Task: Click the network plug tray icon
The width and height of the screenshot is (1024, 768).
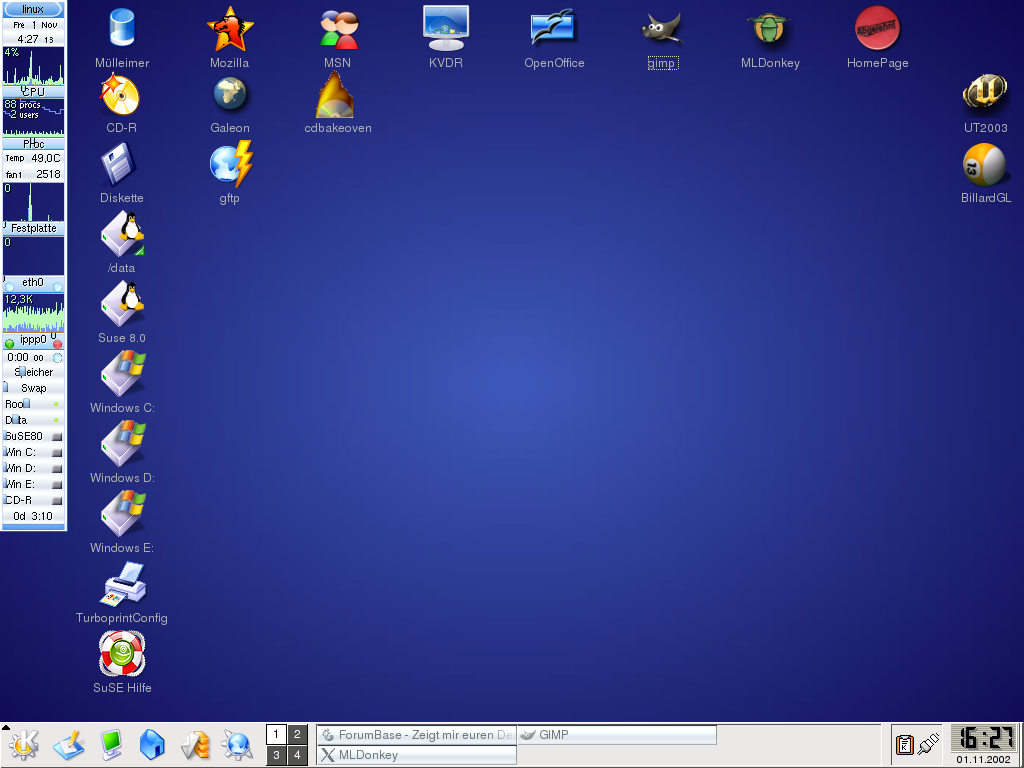Action: (928, 743)
